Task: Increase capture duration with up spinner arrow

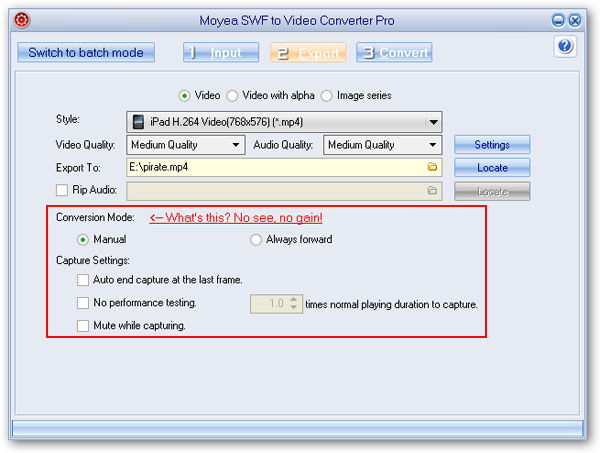Action: coord(293,300)
